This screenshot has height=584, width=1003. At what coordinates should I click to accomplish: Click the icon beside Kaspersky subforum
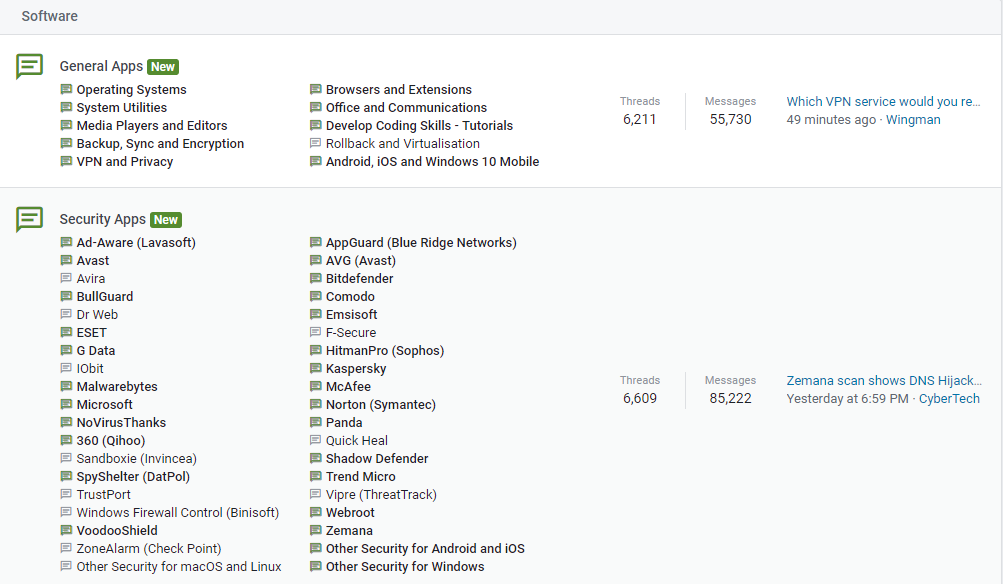316,369
